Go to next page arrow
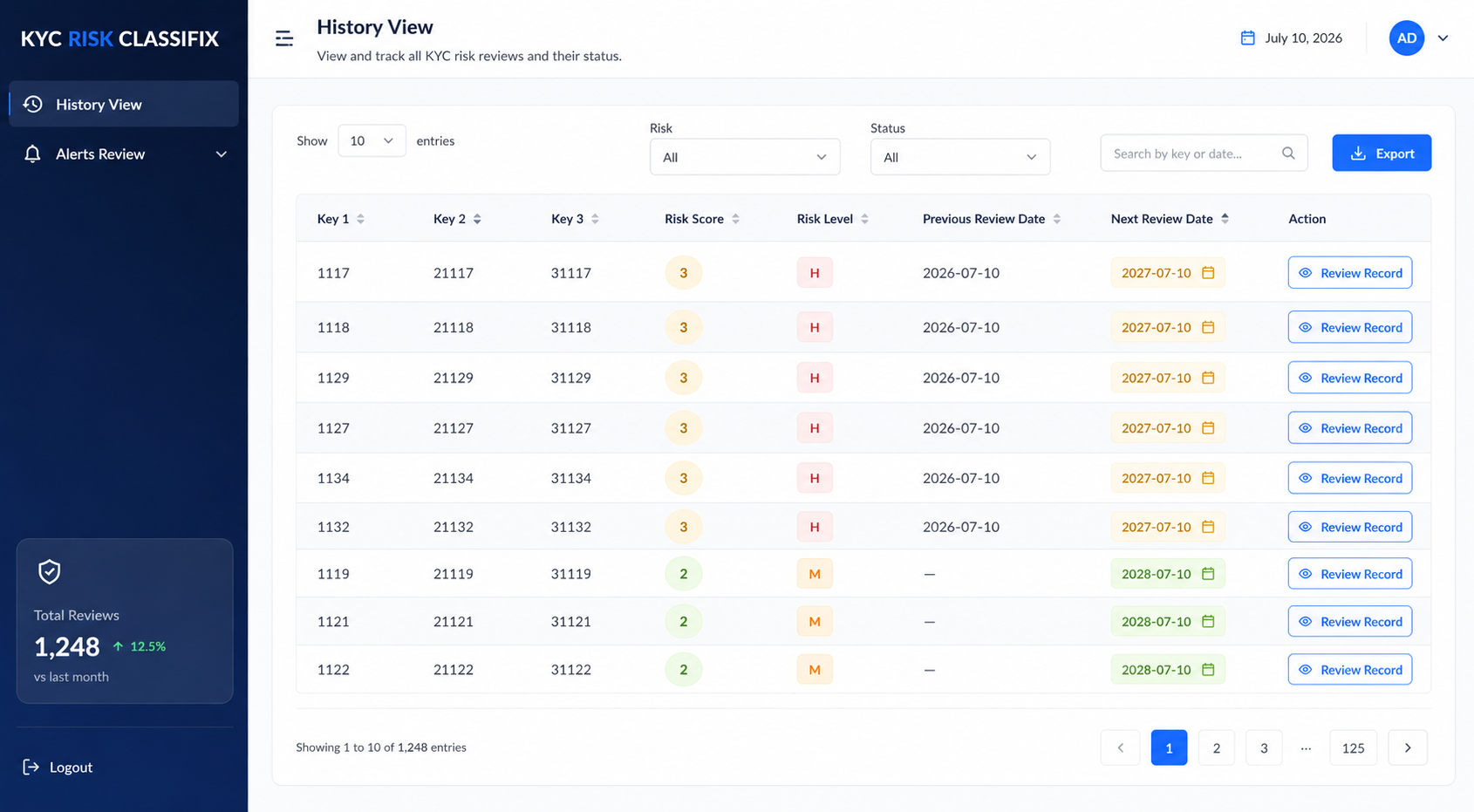The width and height of the screenshot is (1474, 812). [x=1408, y=747]
